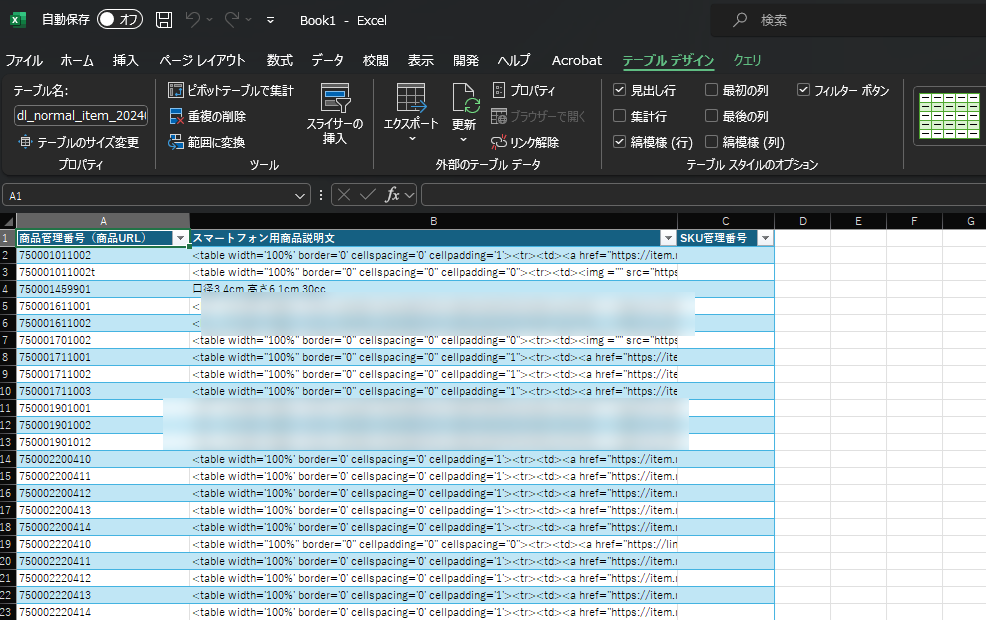Click the 更新 refresh icon
This screenshot has width=986, height=620.
coord(465,98)
